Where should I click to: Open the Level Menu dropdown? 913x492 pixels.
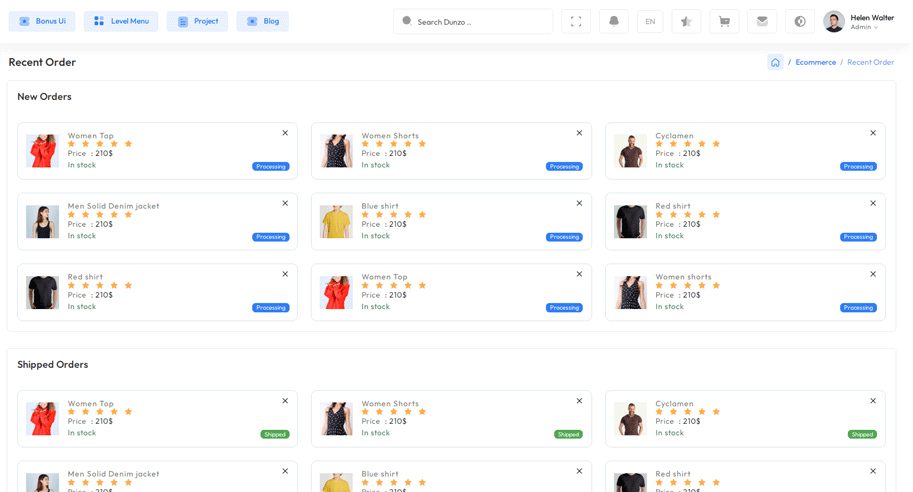[x=121, y=21]
